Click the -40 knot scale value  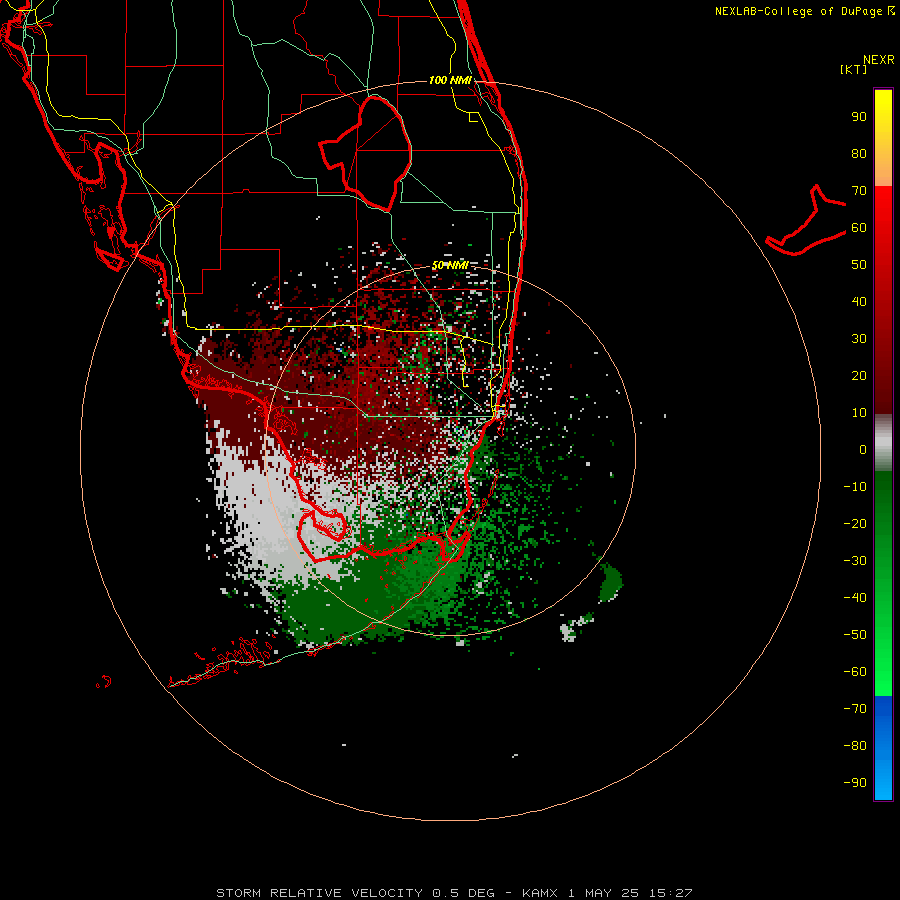855,598
